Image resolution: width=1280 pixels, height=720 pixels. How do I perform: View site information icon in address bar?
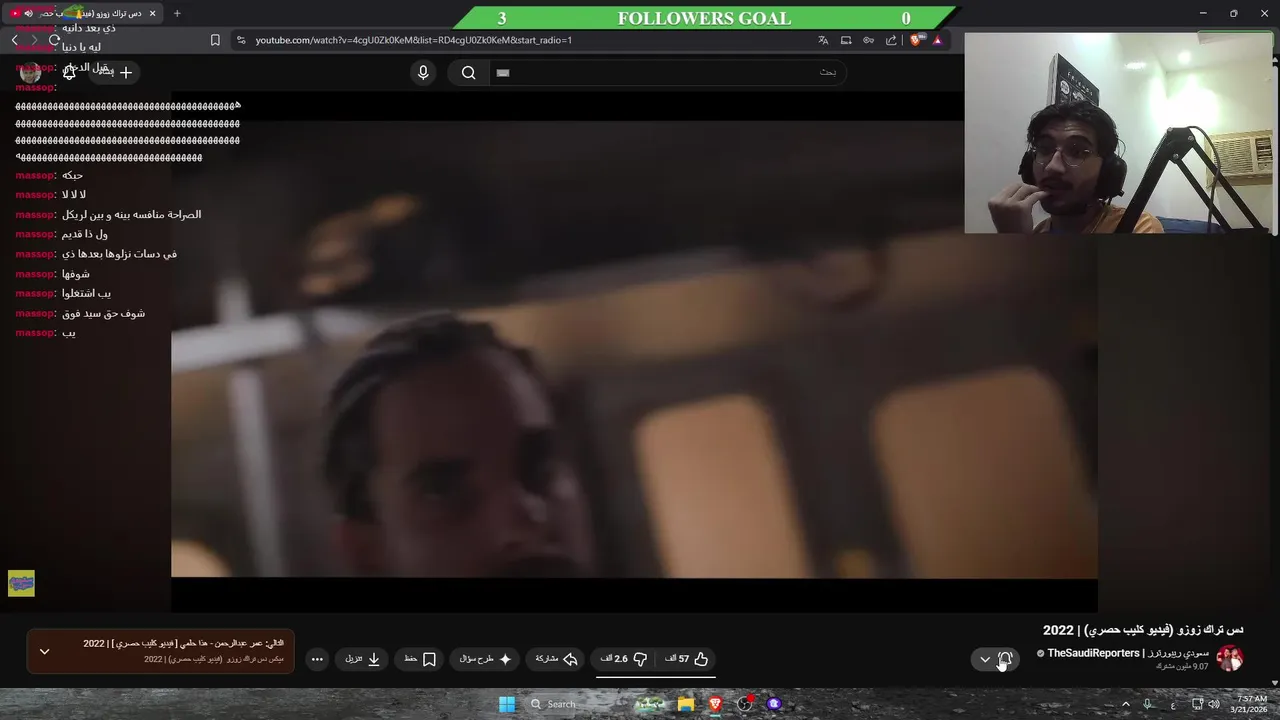tap(240, 40)
